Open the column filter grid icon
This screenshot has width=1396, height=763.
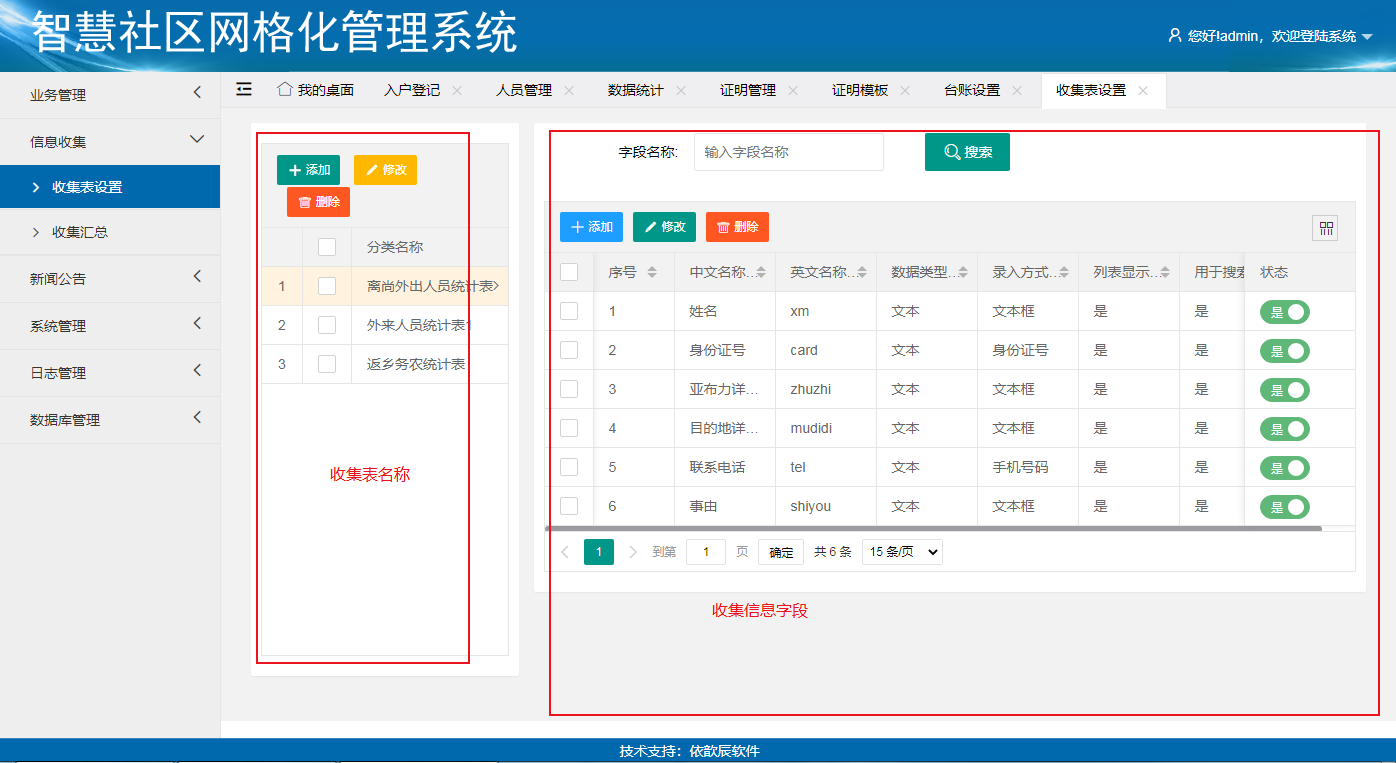point(1325,229)
